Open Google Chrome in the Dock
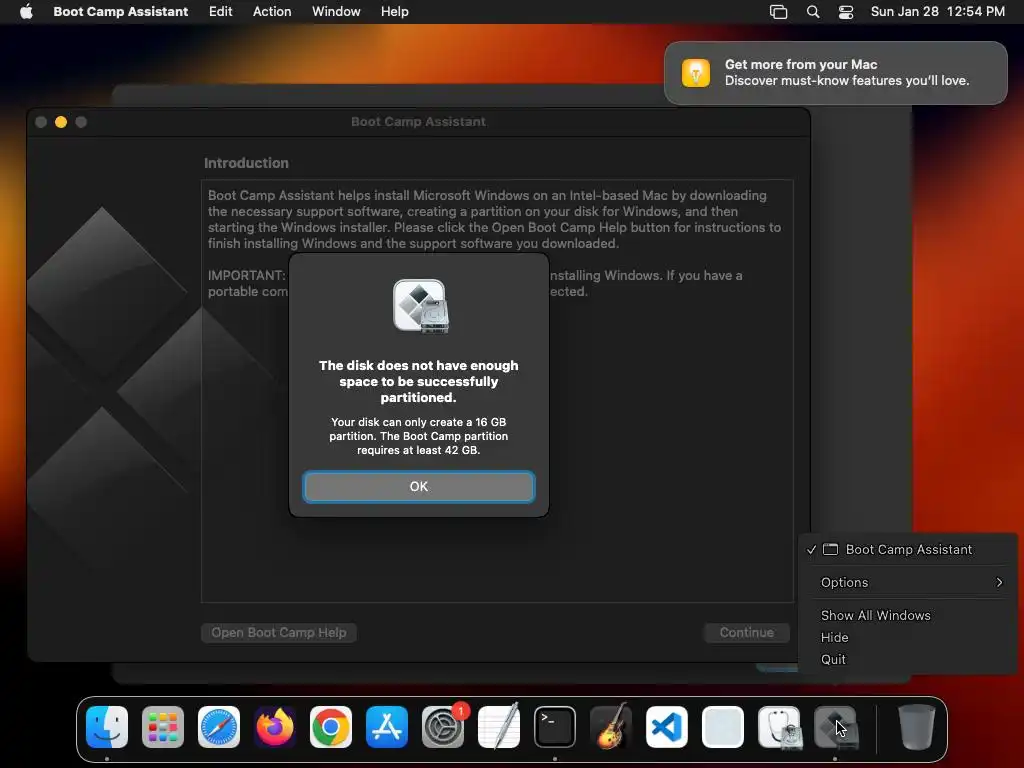Viewport: 1024px width, 768px height. tap(331, 727)
